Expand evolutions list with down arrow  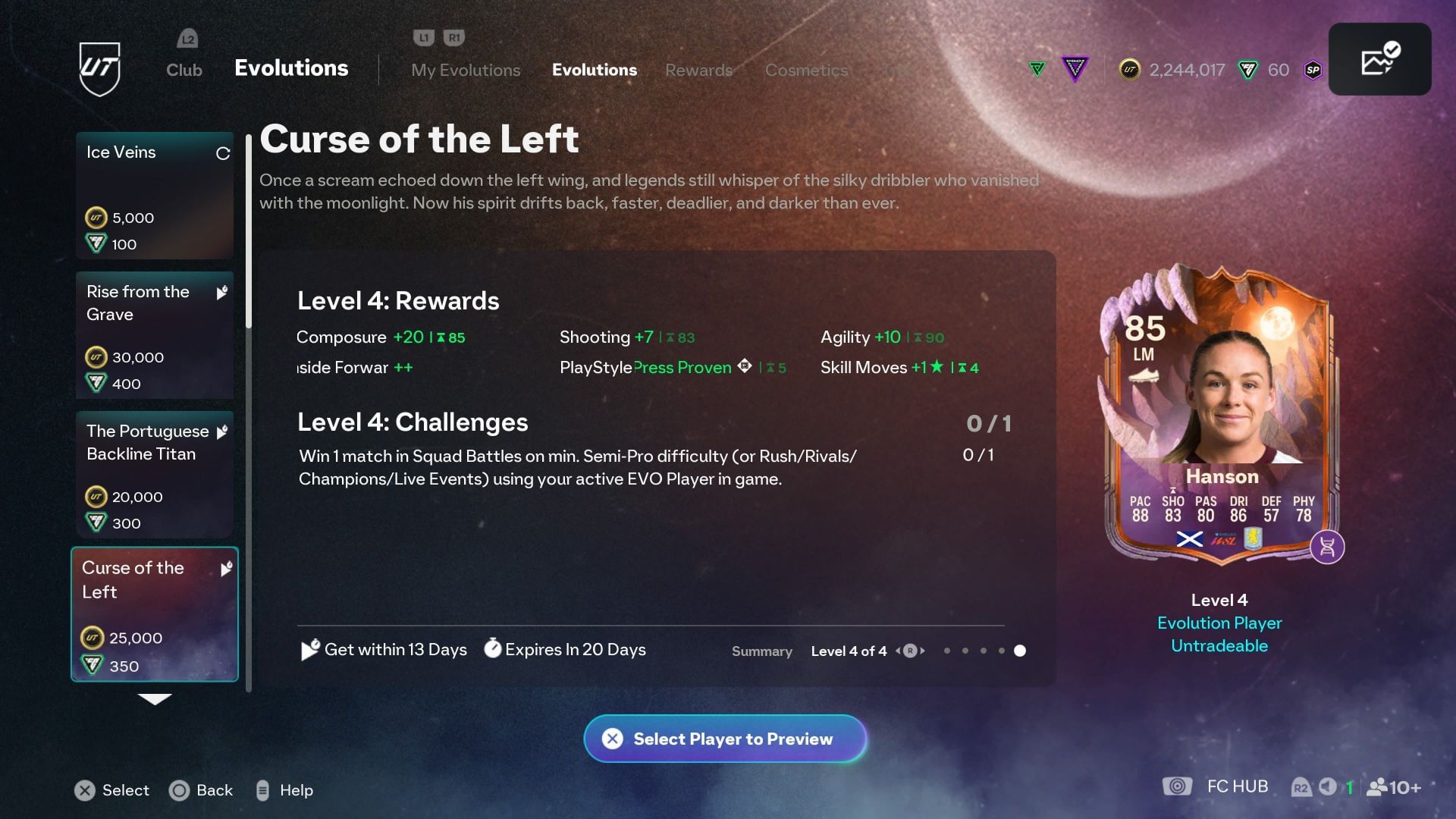point(155,698)
